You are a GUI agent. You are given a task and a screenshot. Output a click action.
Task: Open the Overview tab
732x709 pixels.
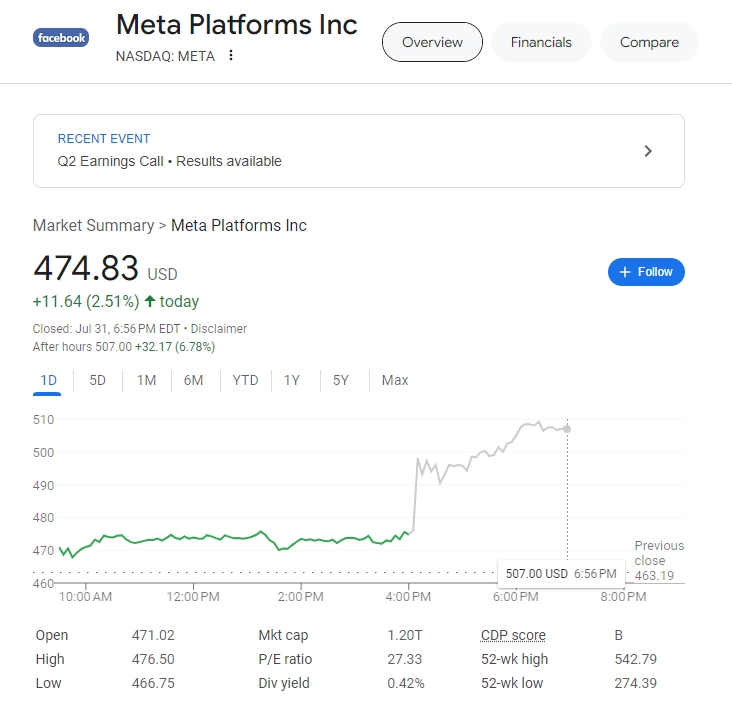point(432,42)
